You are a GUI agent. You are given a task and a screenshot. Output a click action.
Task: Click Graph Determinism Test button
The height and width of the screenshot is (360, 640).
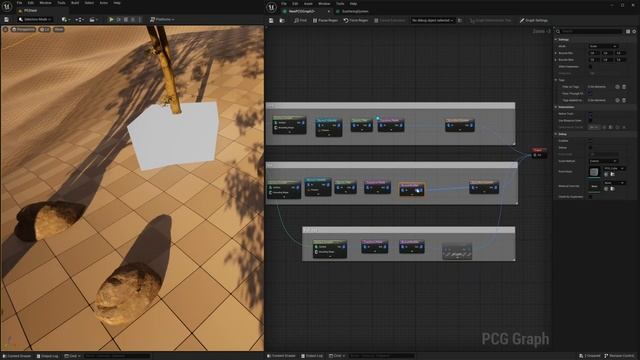click(491, 20)
